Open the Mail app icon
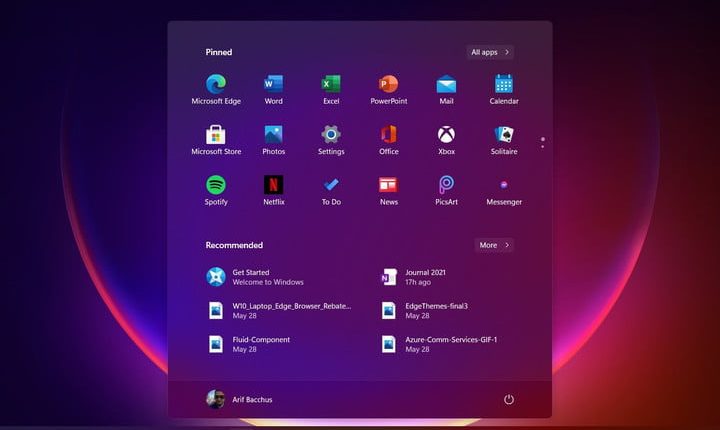 tap(446, 84)
